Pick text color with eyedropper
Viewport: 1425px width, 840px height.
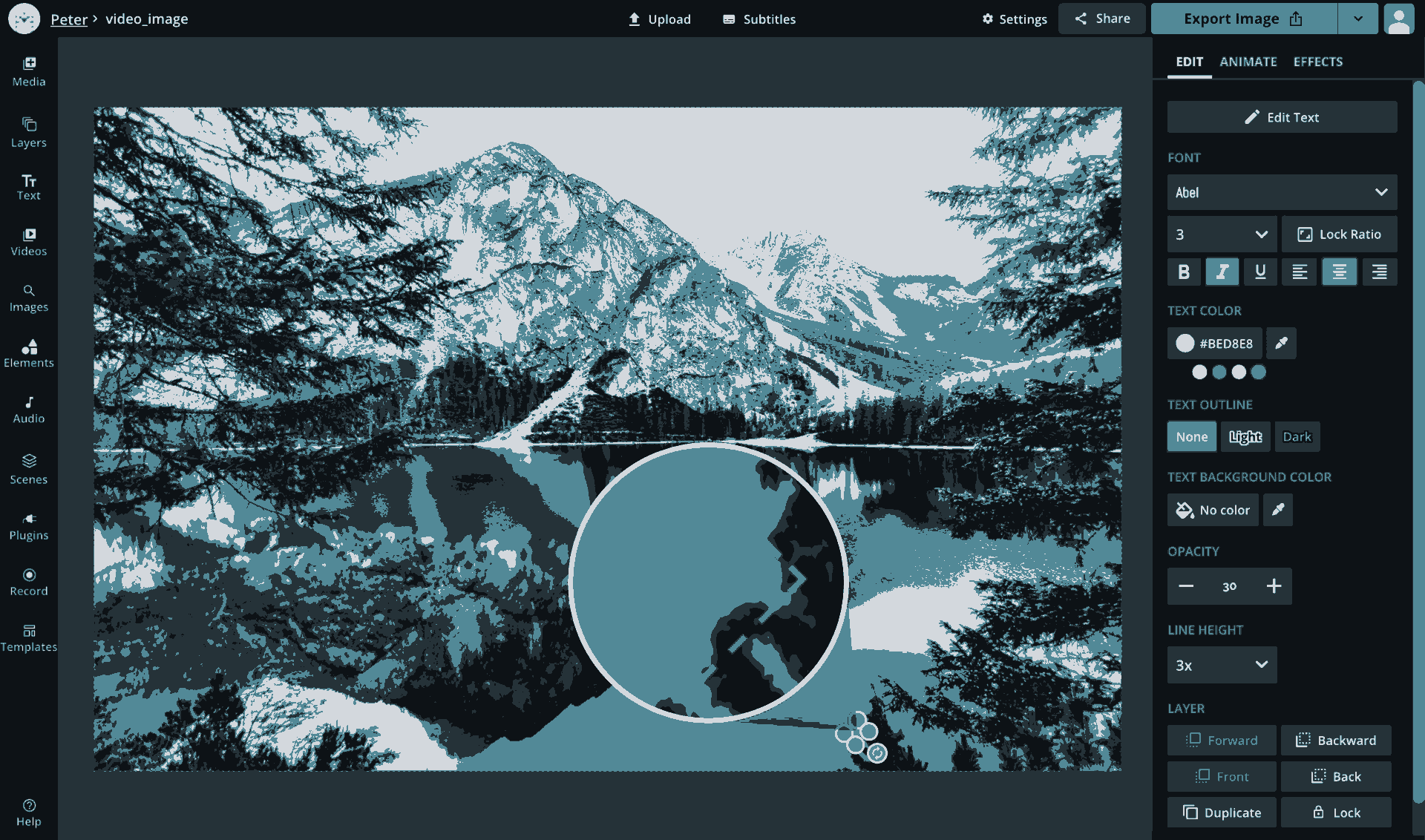pyautogui.click(x=1281, y=343)
